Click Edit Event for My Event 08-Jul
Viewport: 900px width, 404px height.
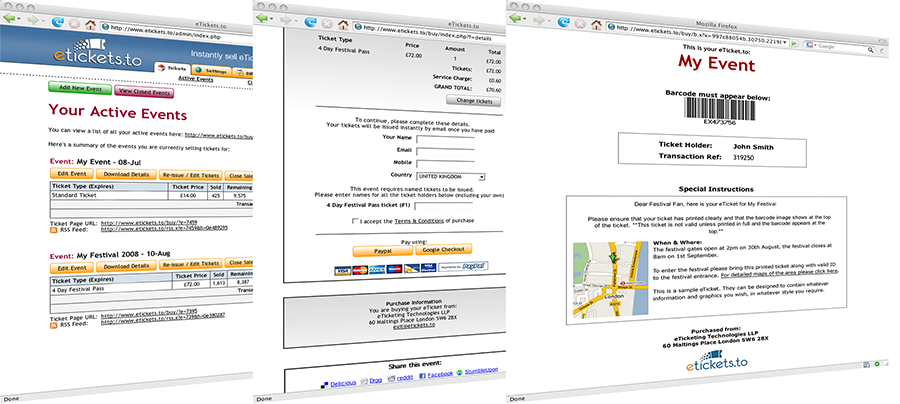tap(72, 174)
